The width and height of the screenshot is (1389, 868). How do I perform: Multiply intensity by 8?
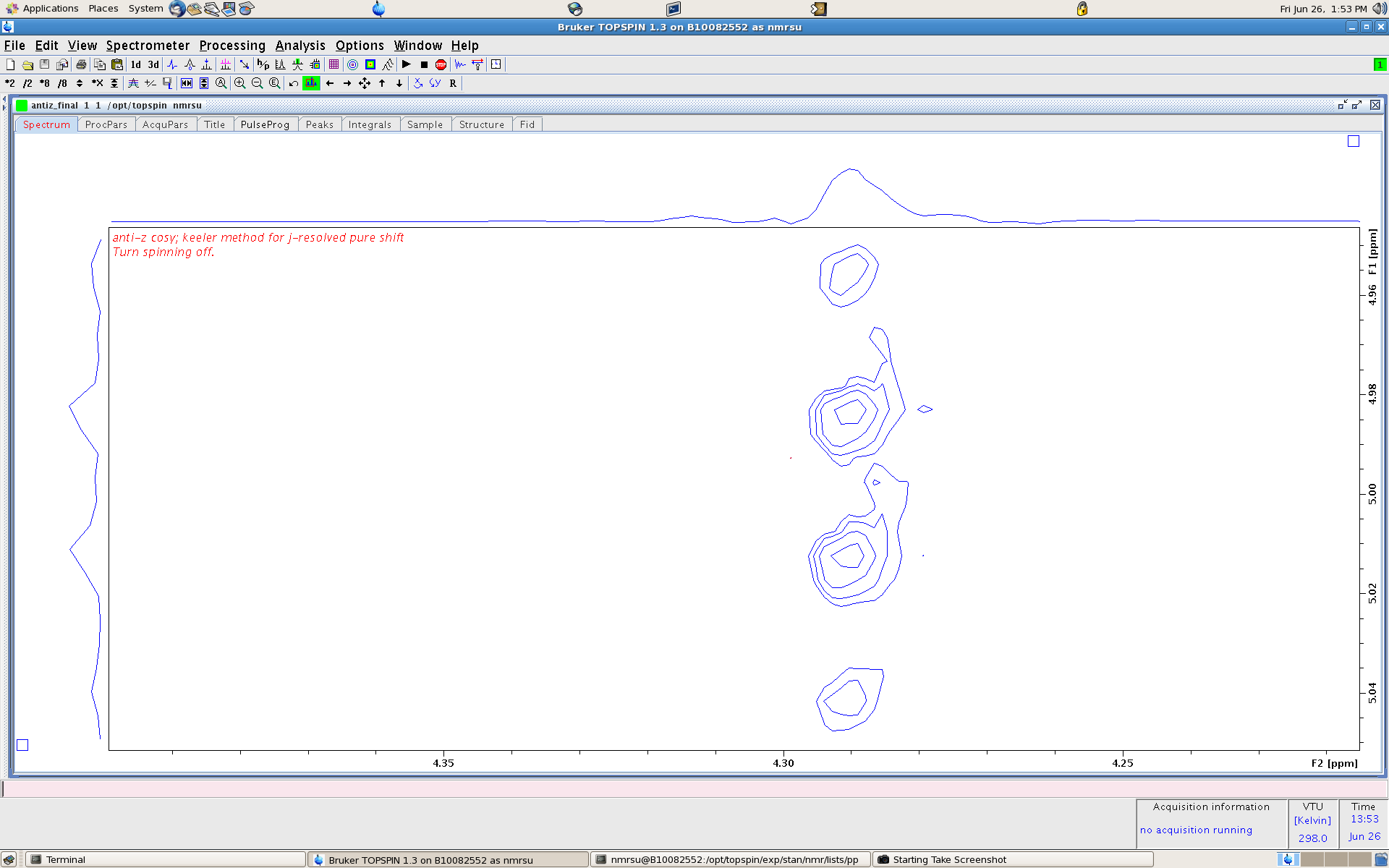coord(45,83)
